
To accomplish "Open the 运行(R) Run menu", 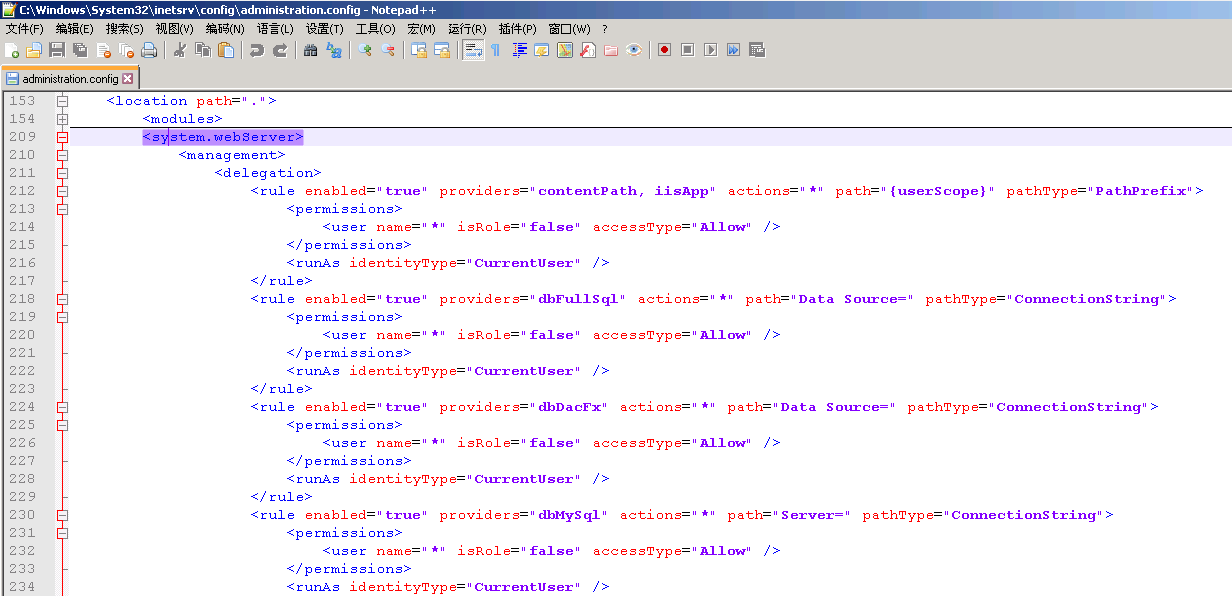I will click(467, 29).
